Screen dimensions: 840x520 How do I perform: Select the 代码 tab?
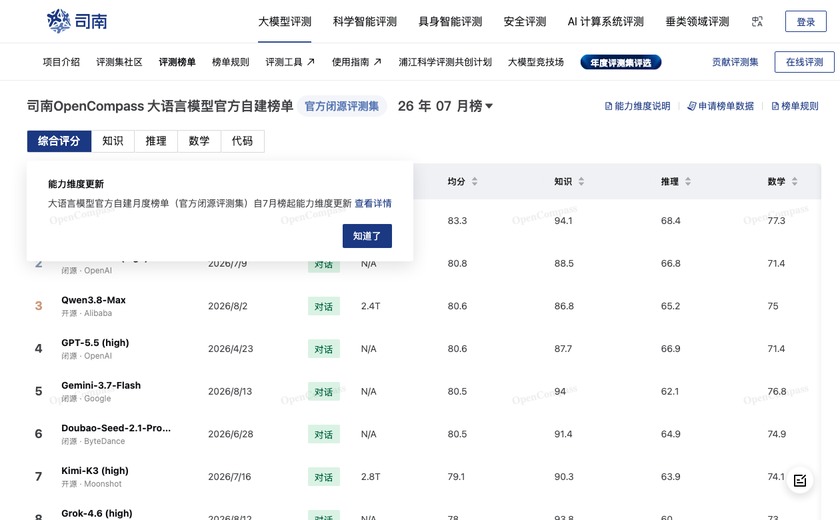(243, 141)
